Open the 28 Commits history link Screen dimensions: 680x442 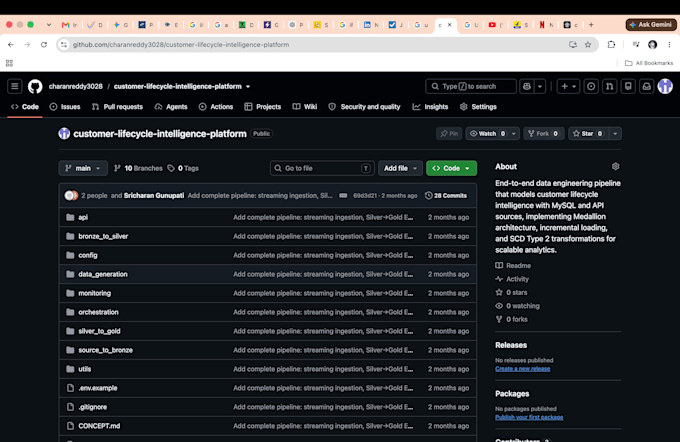pyautogui.click(x=446, y=196)
